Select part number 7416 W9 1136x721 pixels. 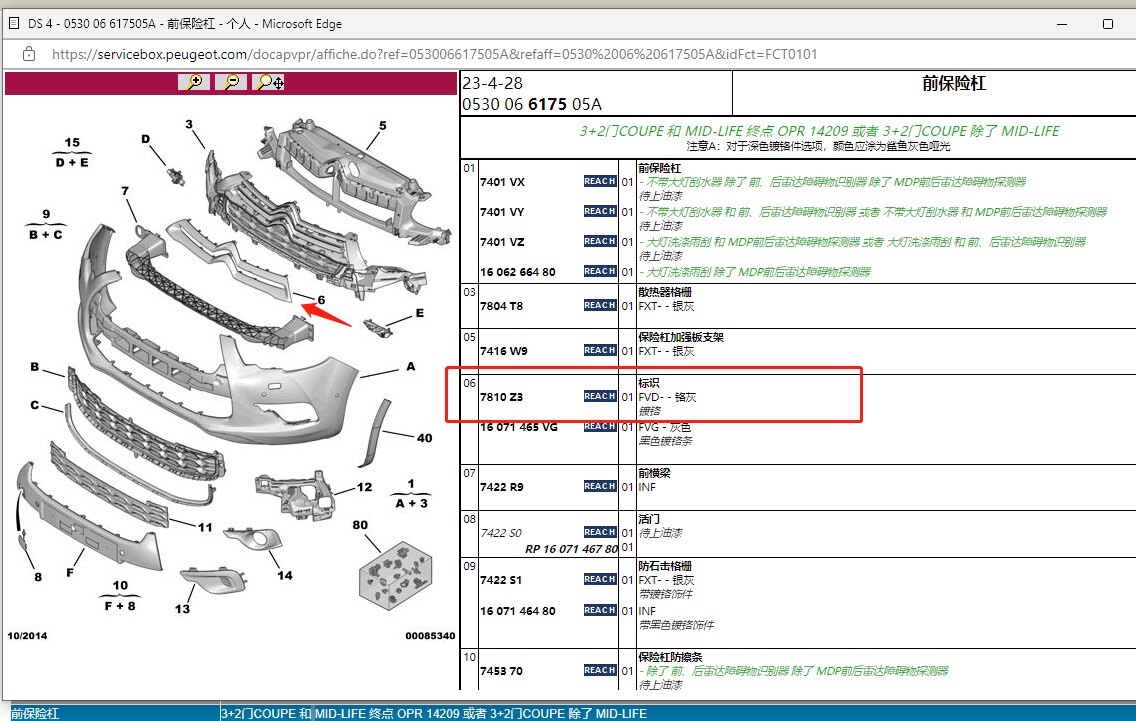(504, 351)
